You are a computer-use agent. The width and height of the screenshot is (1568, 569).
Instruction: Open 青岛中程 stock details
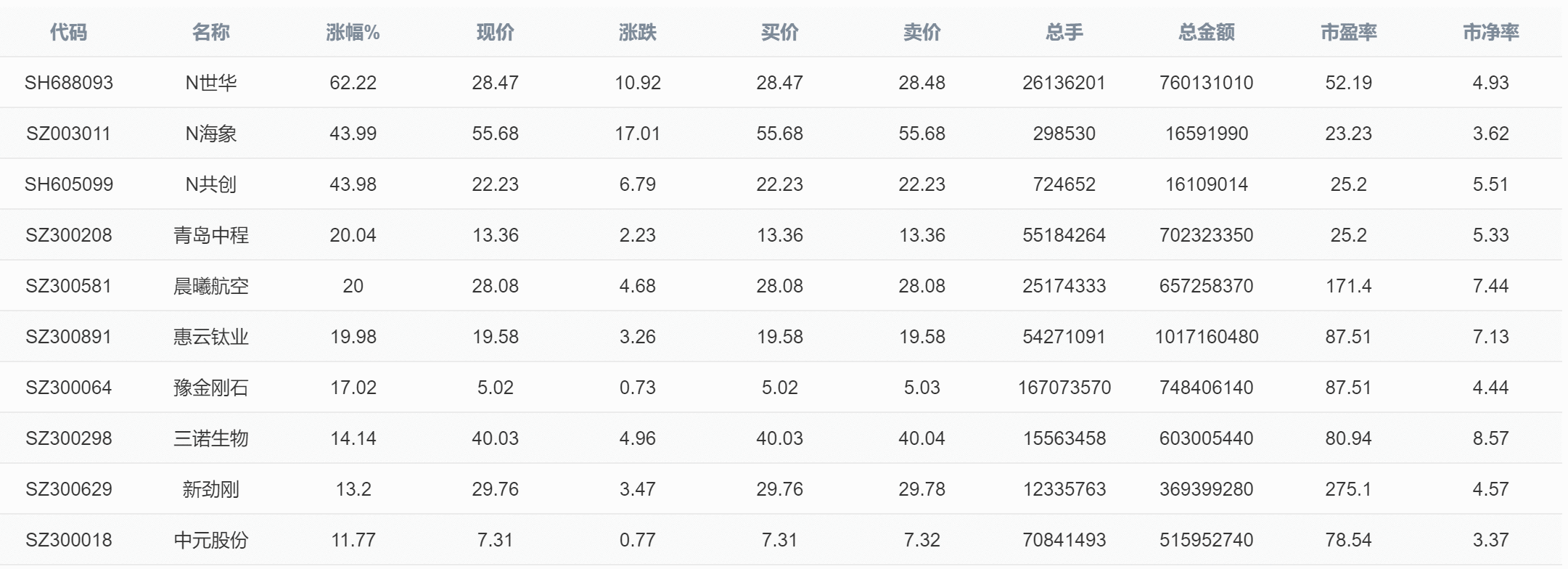click(x=210, y=235)
